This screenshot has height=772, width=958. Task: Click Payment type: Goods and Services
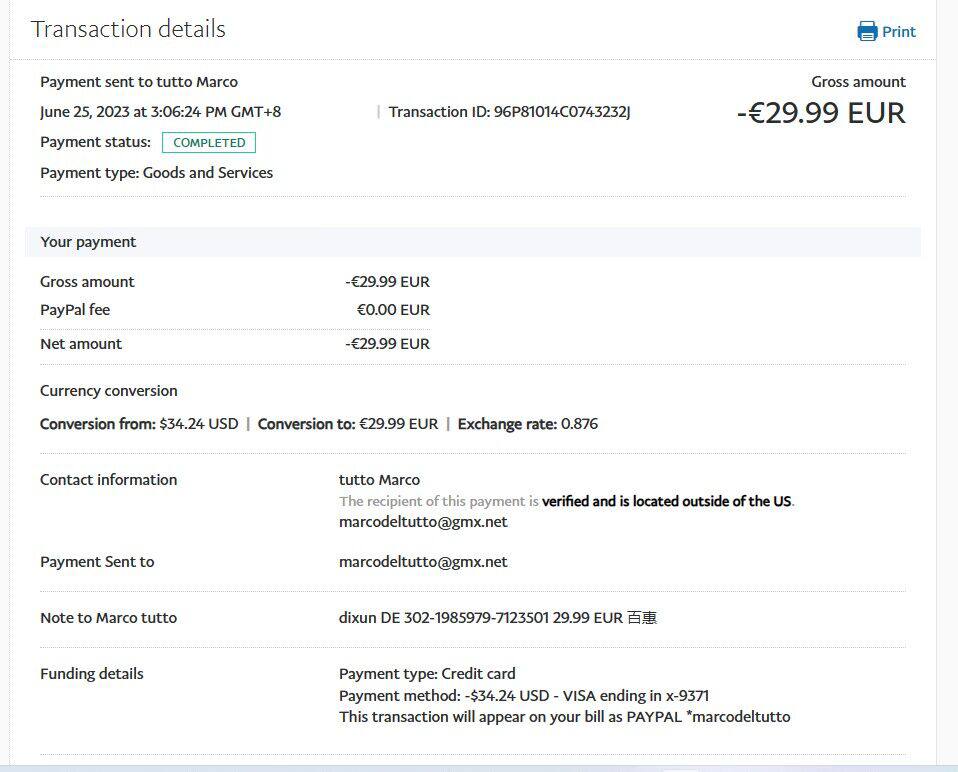click(156, 173)
